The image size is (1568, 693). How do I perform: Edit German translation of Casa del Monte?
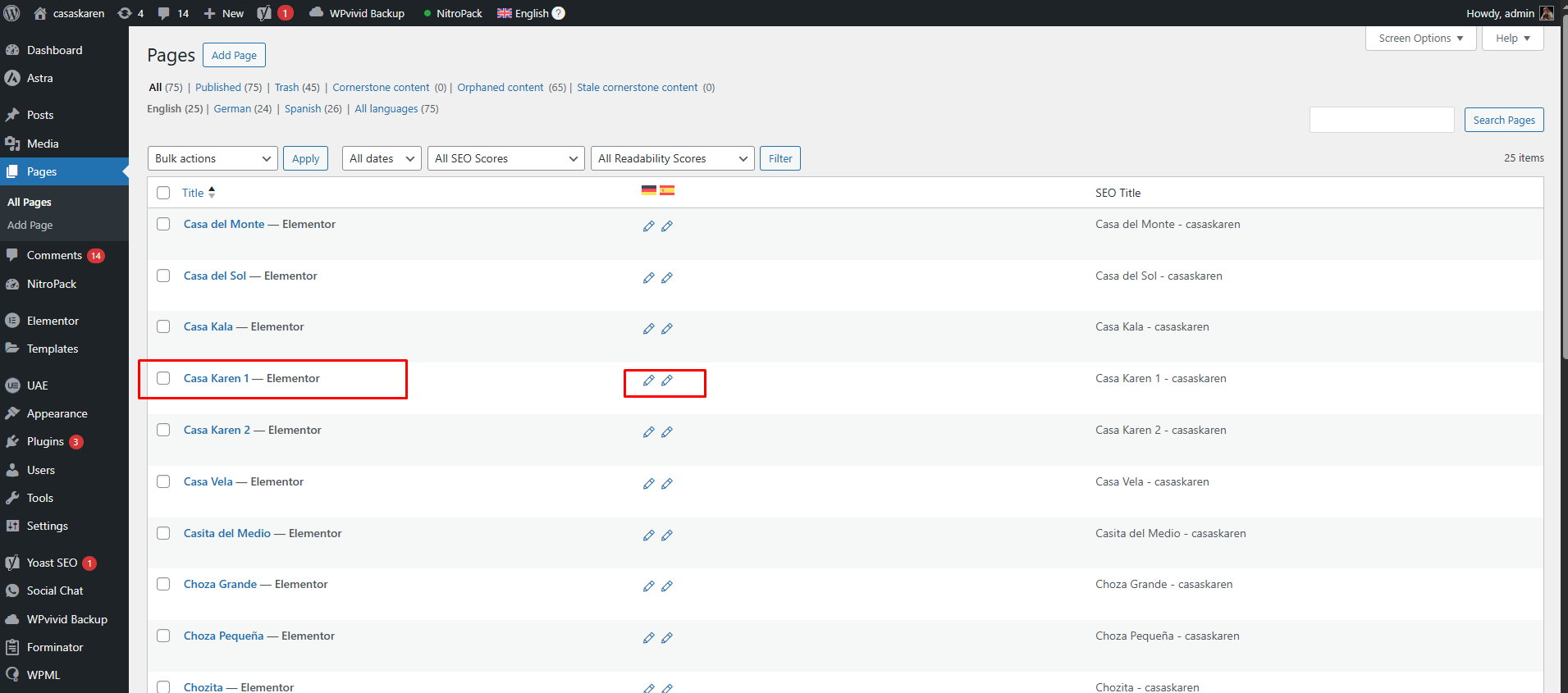point(648,226)
